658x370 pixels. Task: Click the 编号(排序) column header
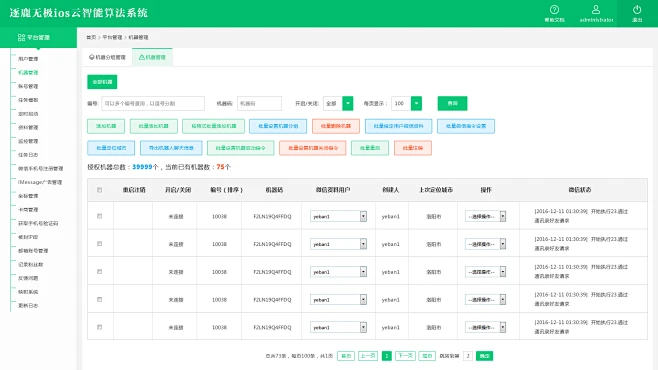coord(227,190)
